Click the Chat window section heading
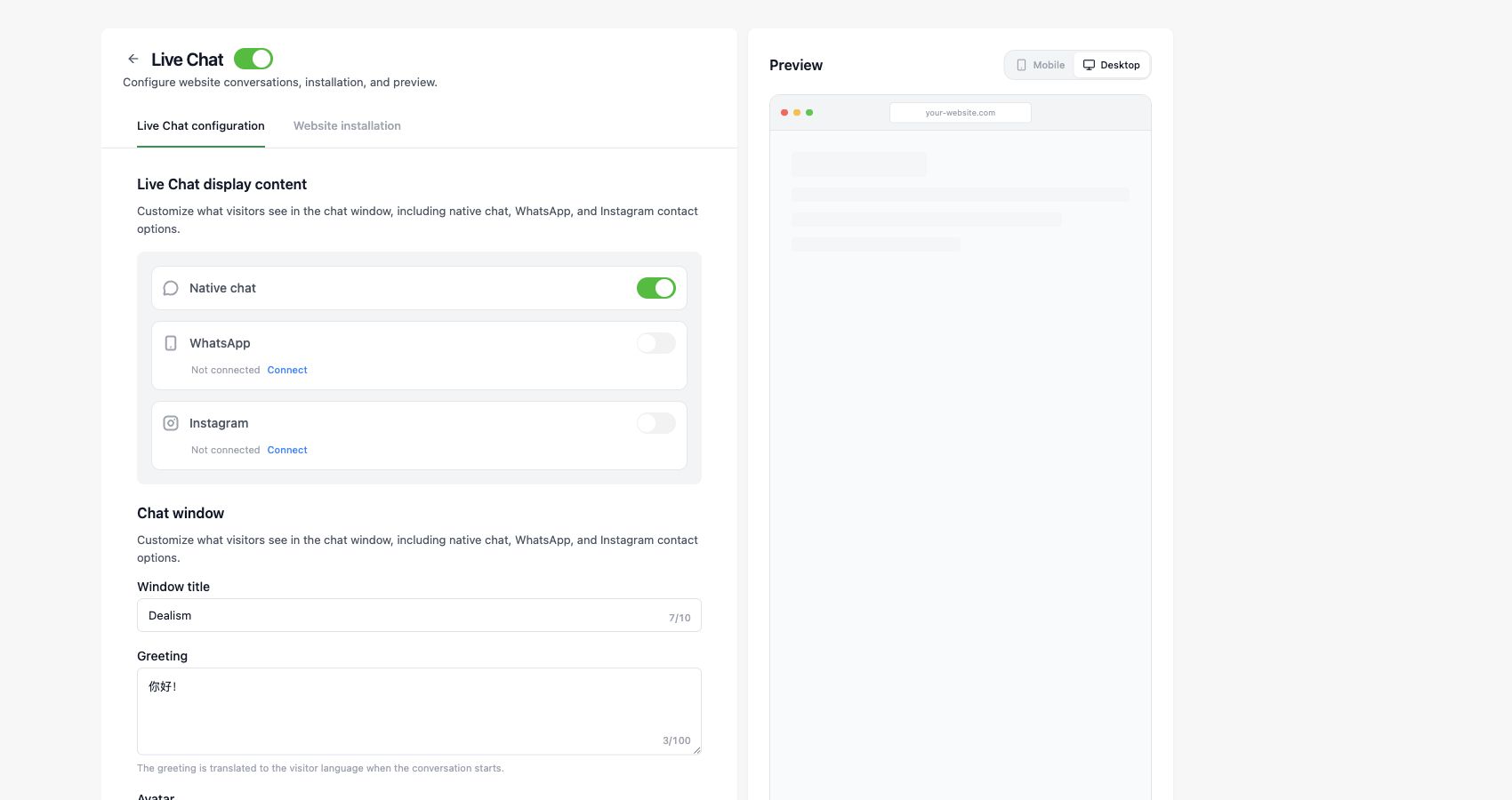 click(181, 513)
